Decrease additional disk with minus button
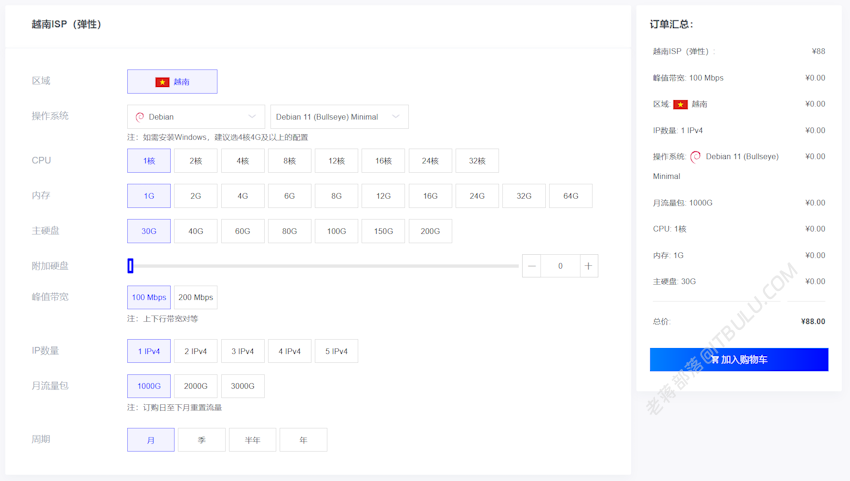This screenshot has width=850, height=481. tap(531, 266)
